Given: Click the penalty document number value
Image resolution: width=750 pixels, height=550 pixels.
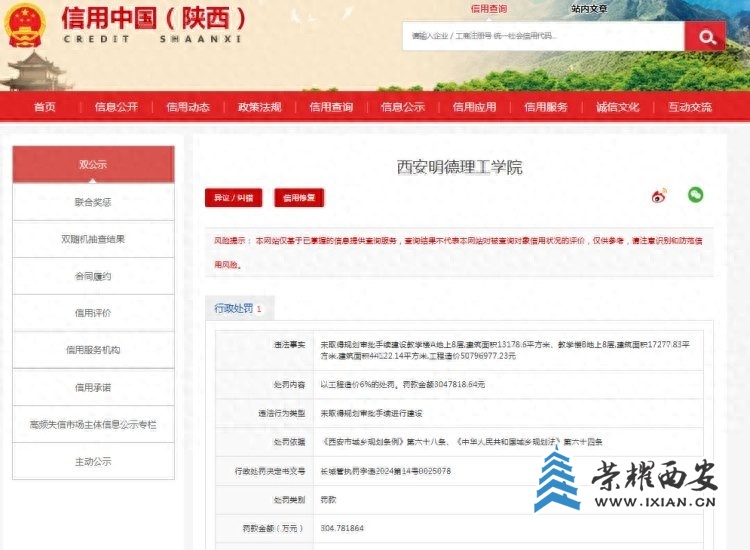Looking at the screenshot, I should tap(386, 471).
